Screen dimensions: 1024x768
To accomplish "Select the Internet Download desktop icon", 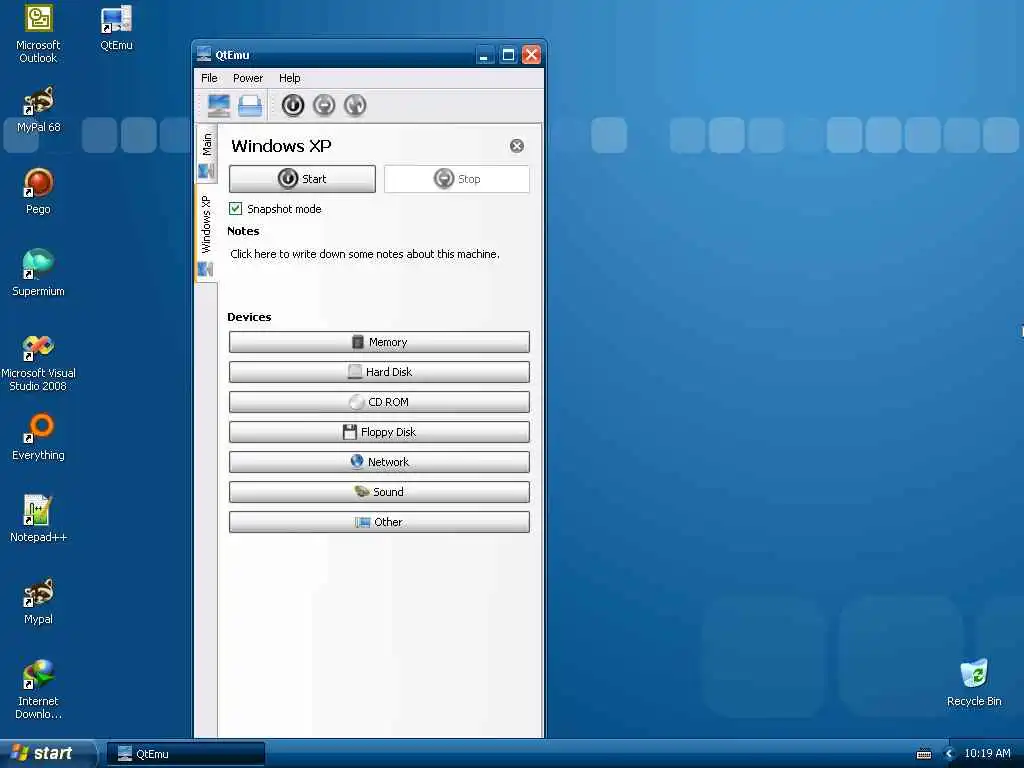I will click(x=38, y=690).
